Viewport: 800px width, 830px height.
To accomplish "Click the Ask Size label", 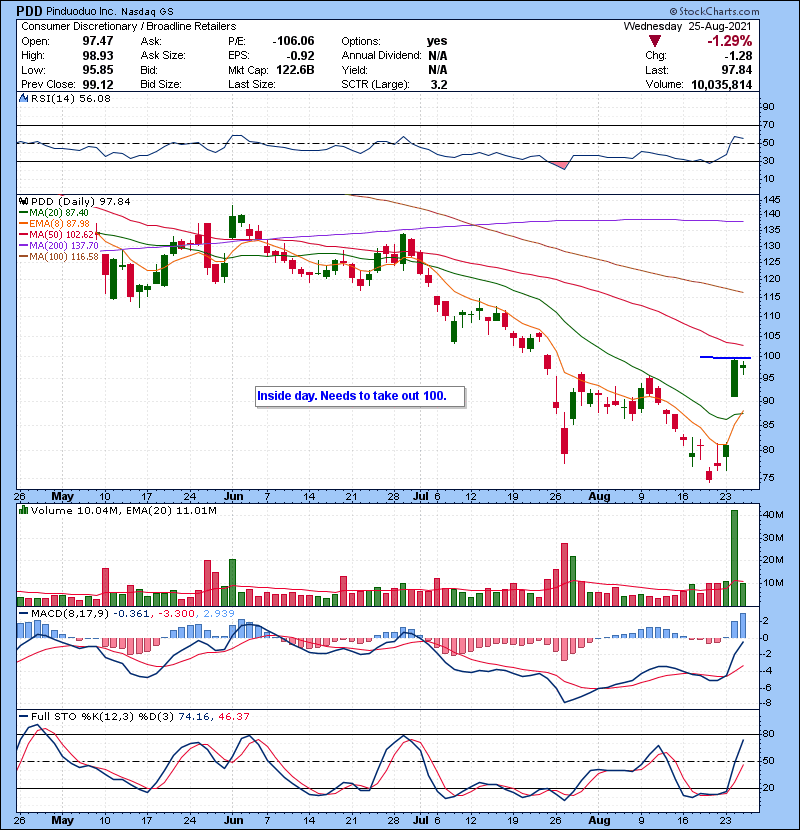I will (163, 56).
